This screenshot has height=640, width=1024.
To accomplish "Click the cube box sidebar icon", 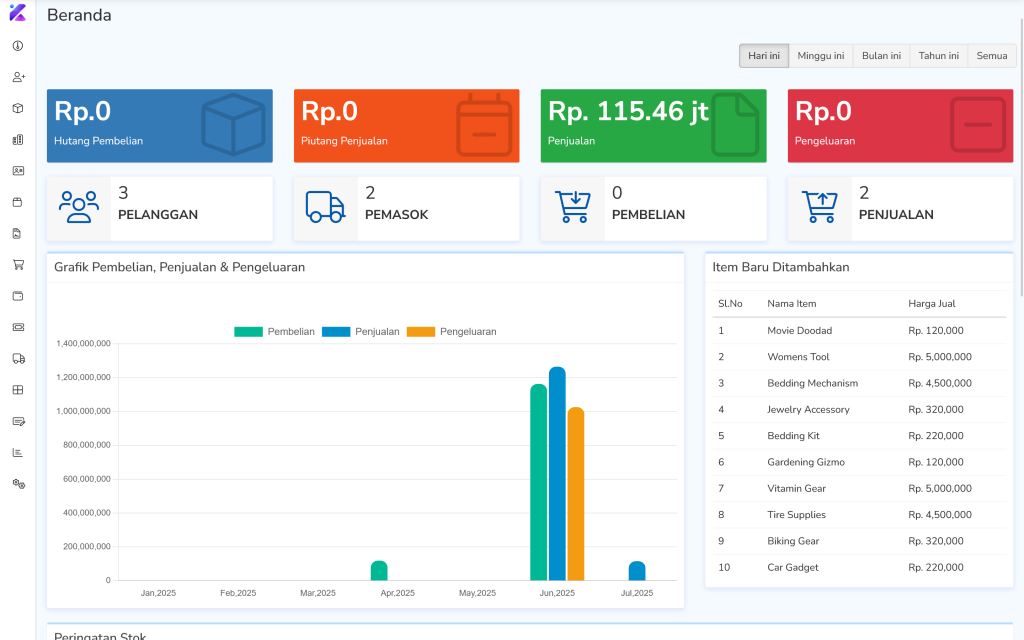I will (18, 108).
